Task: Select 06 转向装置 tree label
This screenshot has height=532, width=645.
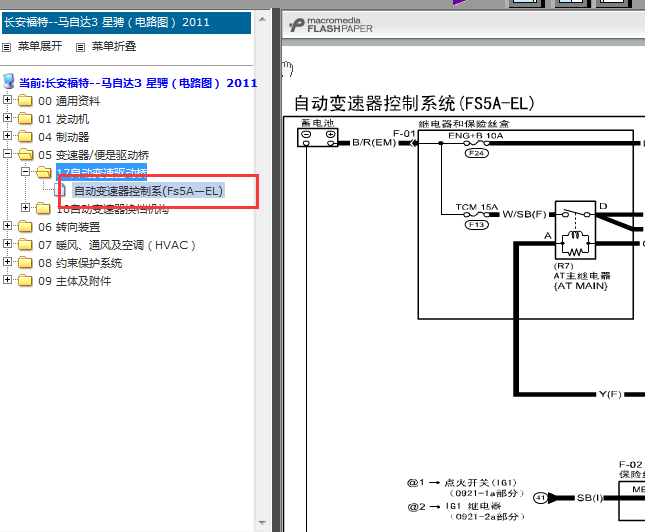Action: (69, 227)
